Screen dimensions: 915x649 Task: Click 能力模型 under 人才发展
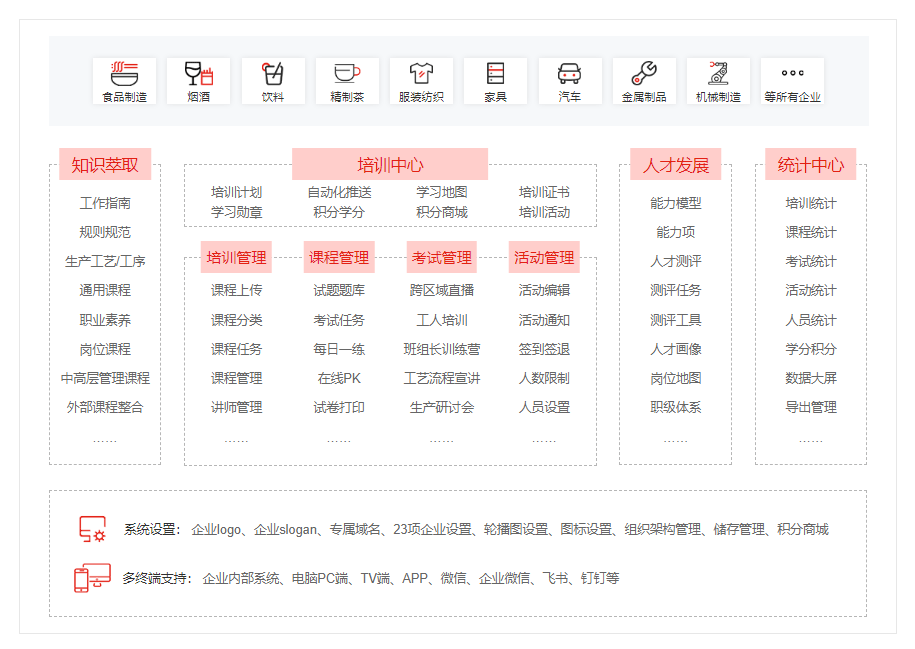676,203
